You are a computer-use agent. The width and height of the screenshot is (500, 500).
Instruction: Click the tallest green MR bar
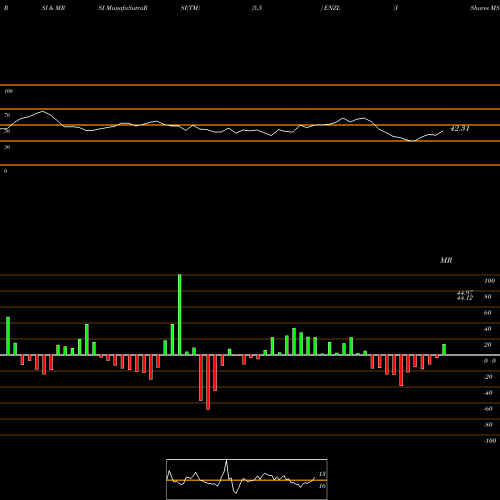(x=180, y=315)
